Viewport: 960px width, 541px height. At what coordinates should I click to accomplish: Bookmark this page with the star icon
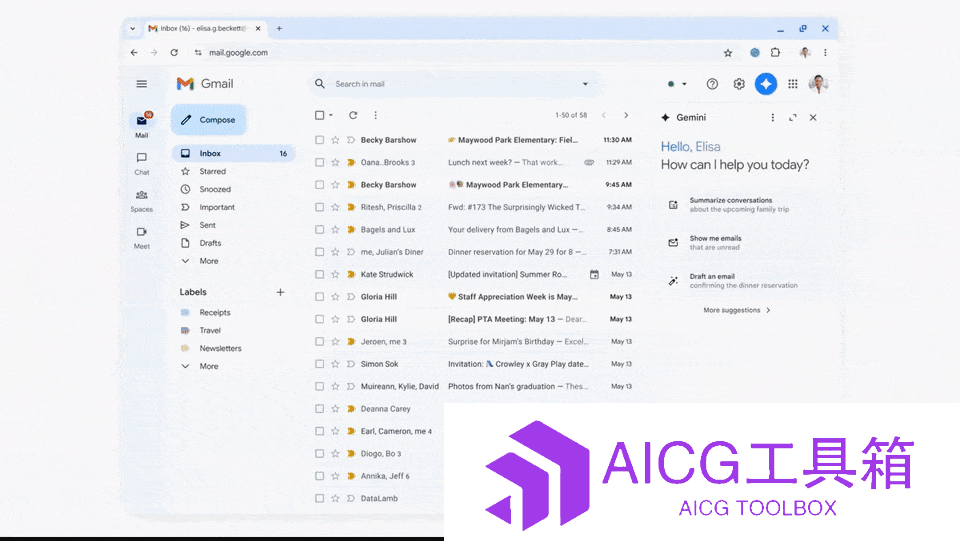pyautogui.click(x=728, y=53)
